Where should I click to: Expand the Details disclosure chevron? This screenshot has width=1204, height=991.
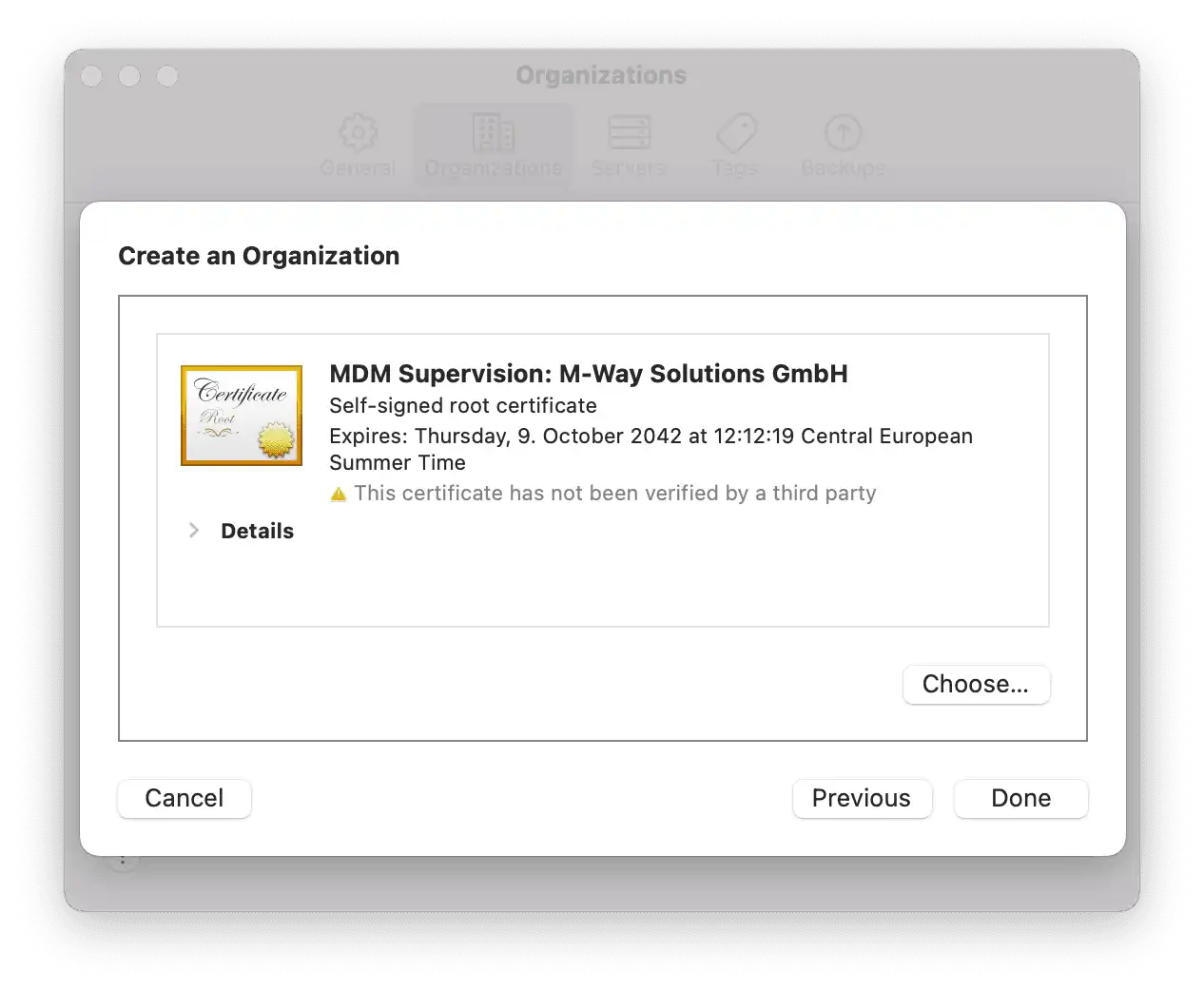click(194, 531)
